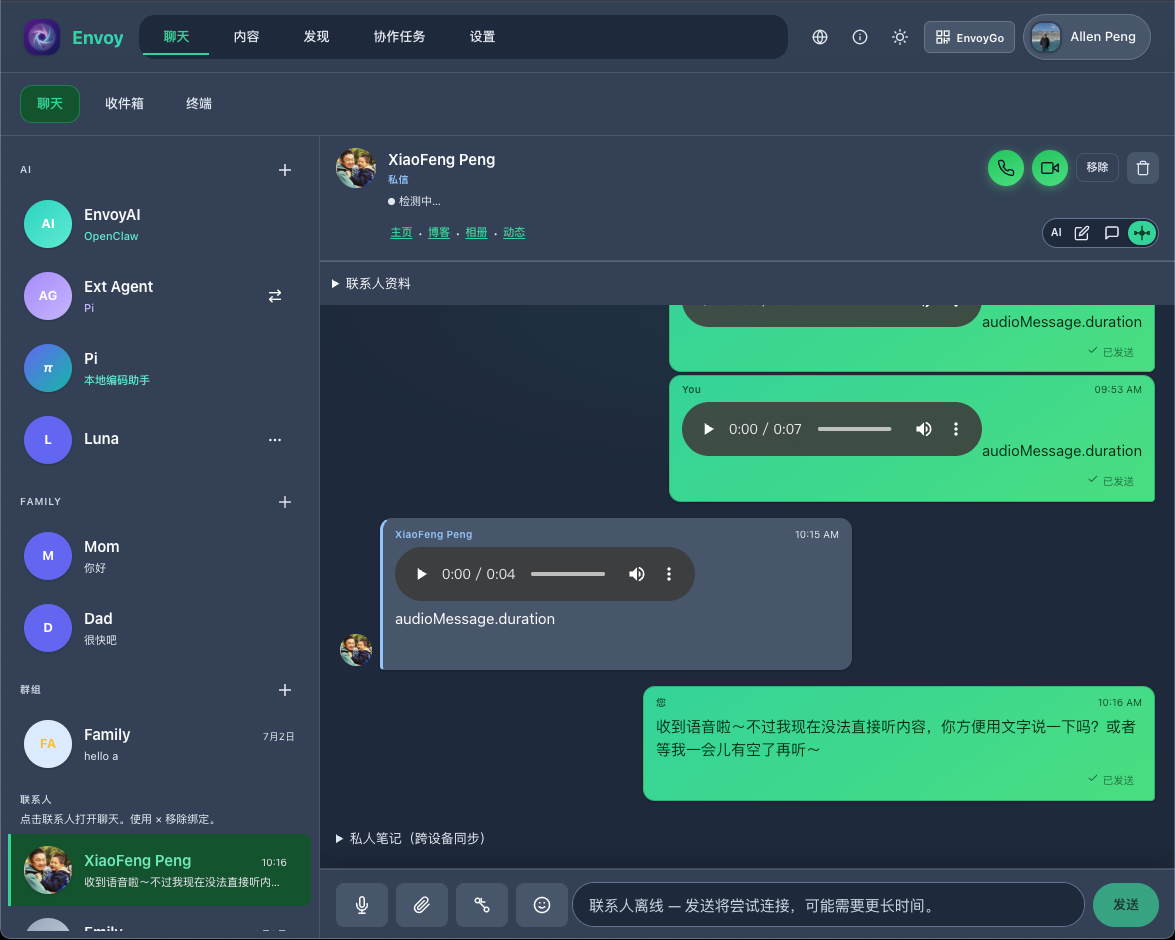Click the Envoy swirl logo

(42, 37)
